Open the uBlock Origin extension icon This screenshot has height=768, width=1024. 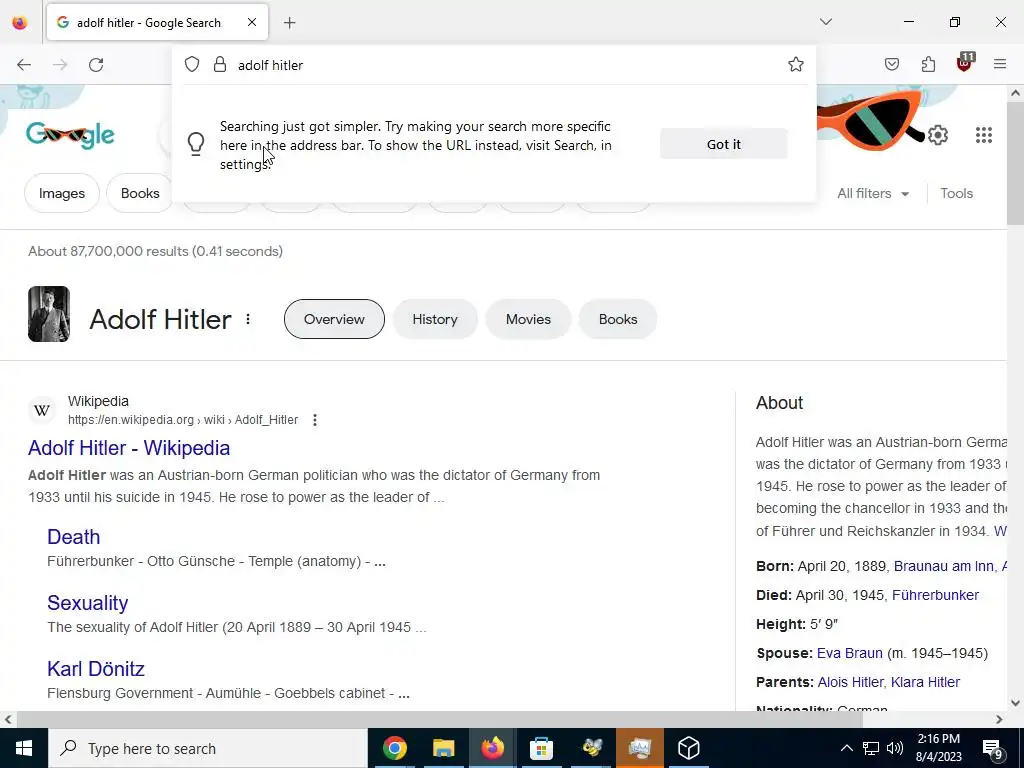pyautogui.click(x=965, y=63)
